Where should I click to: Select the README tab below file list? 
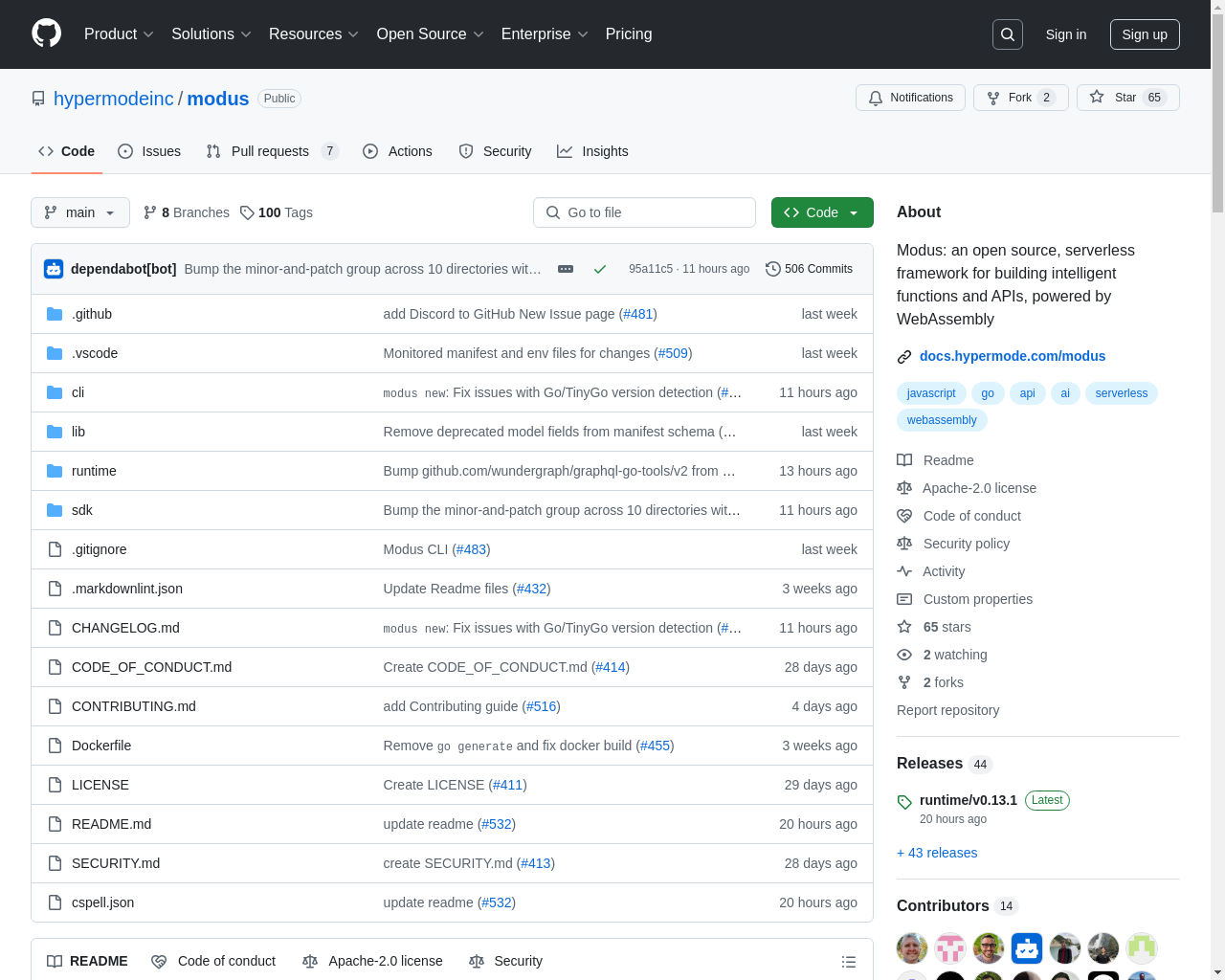click(x=87, y=961)
